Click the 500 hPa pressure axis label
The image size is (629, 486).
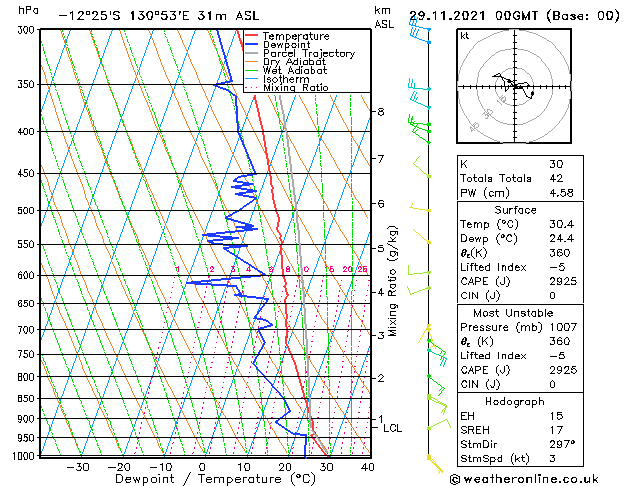point(28,211)
